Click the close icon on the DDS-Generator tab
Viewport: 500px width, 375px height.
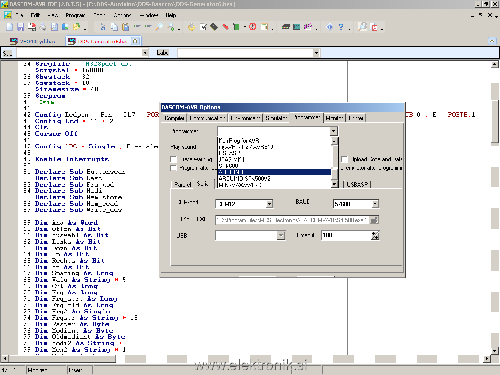coord(135,41)
